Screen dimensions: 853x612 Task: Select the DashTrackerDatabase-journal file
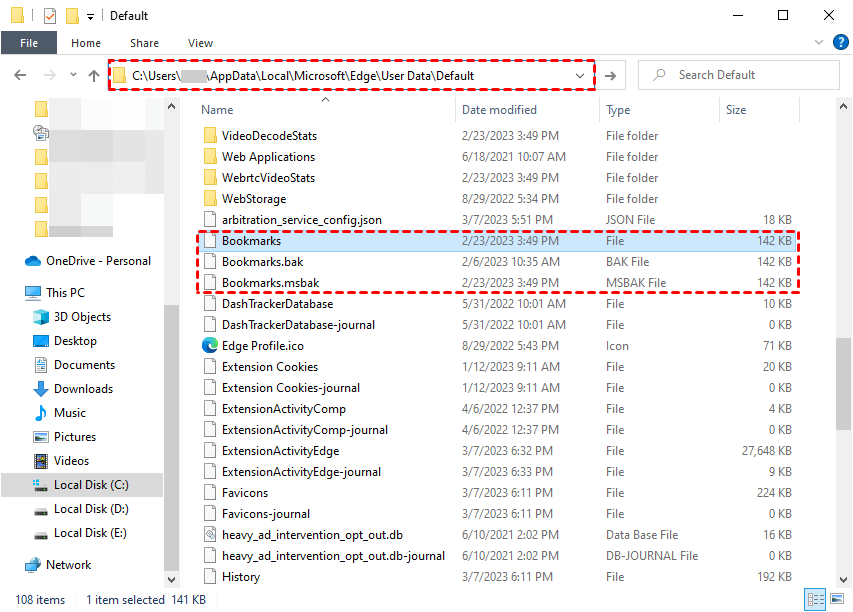click(x=498, y=325)
